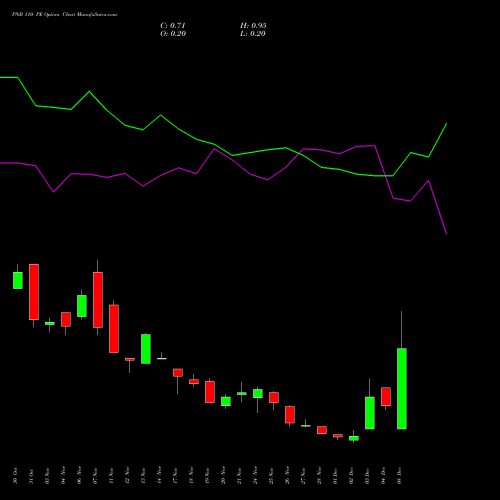Click the 12 Nov date axis label
The image size is (500, 500).
pyautogui.click(x=128, y=476)
